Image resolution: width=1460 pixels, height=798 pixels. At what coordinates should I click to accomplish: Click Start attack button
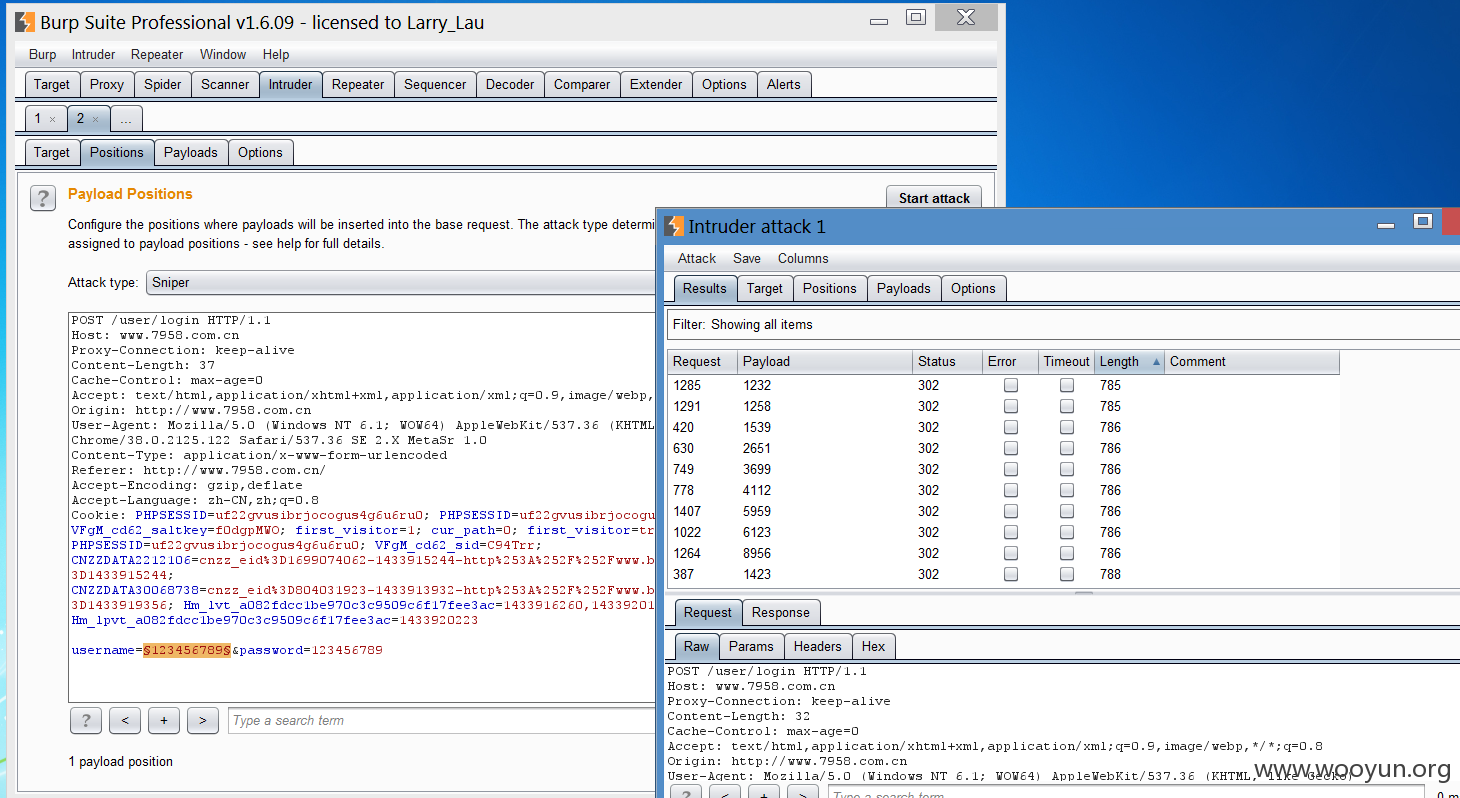tap(934, 198)
